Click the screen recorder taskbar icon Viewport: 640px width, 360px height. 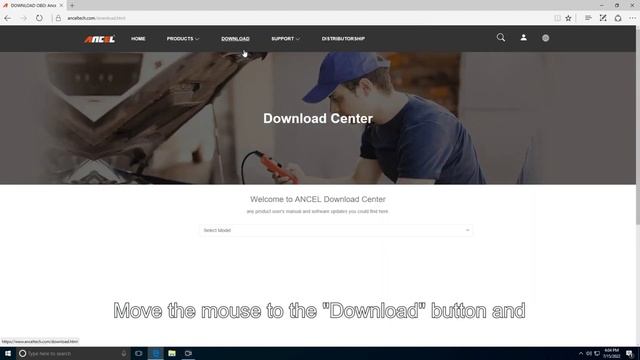coord(188,353)
